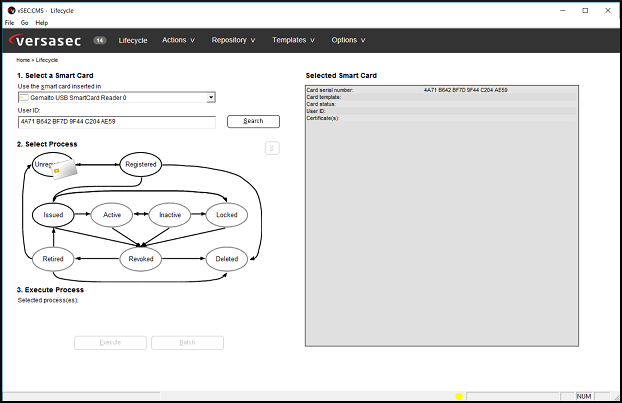Select the Active state node

coord(112,215)
